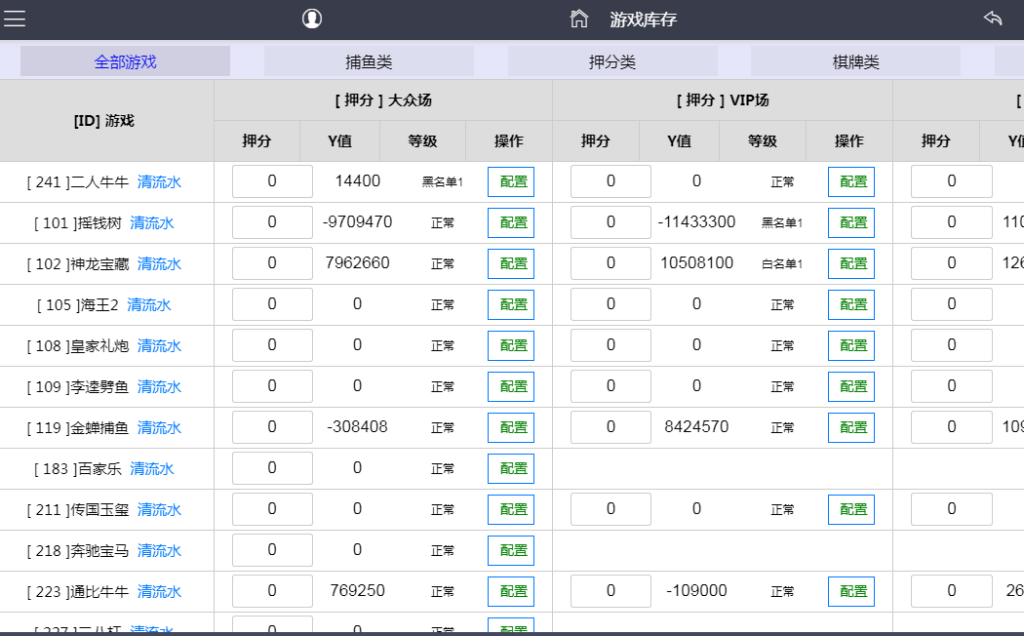
Task: Click VIP场 配置 button for 摇钱树
Action: (x=851, y=223)
